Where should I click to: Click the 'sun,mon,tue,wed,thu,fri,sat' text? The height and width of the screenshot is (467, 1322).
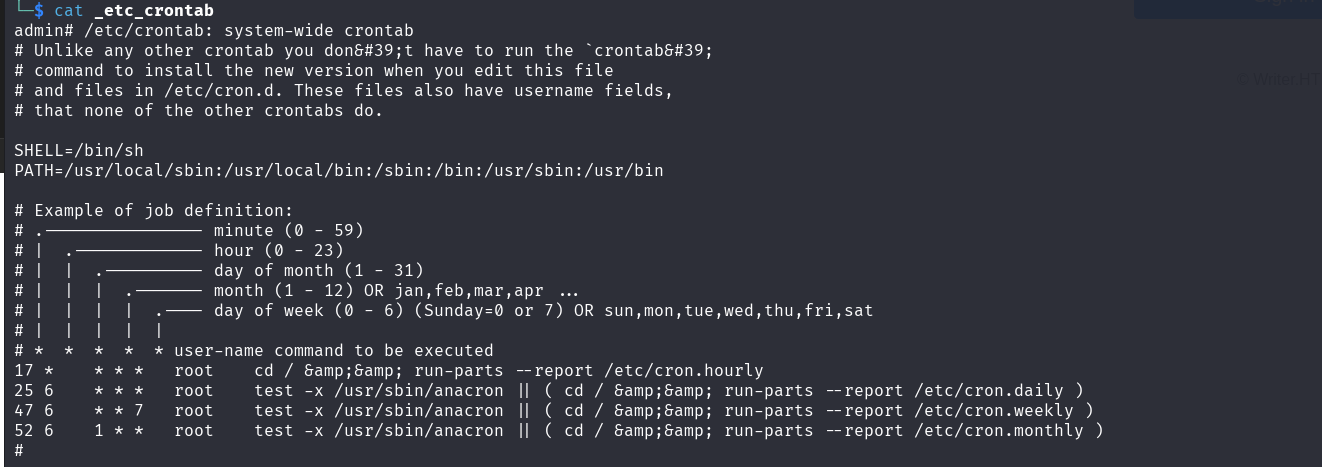[738, 310]
